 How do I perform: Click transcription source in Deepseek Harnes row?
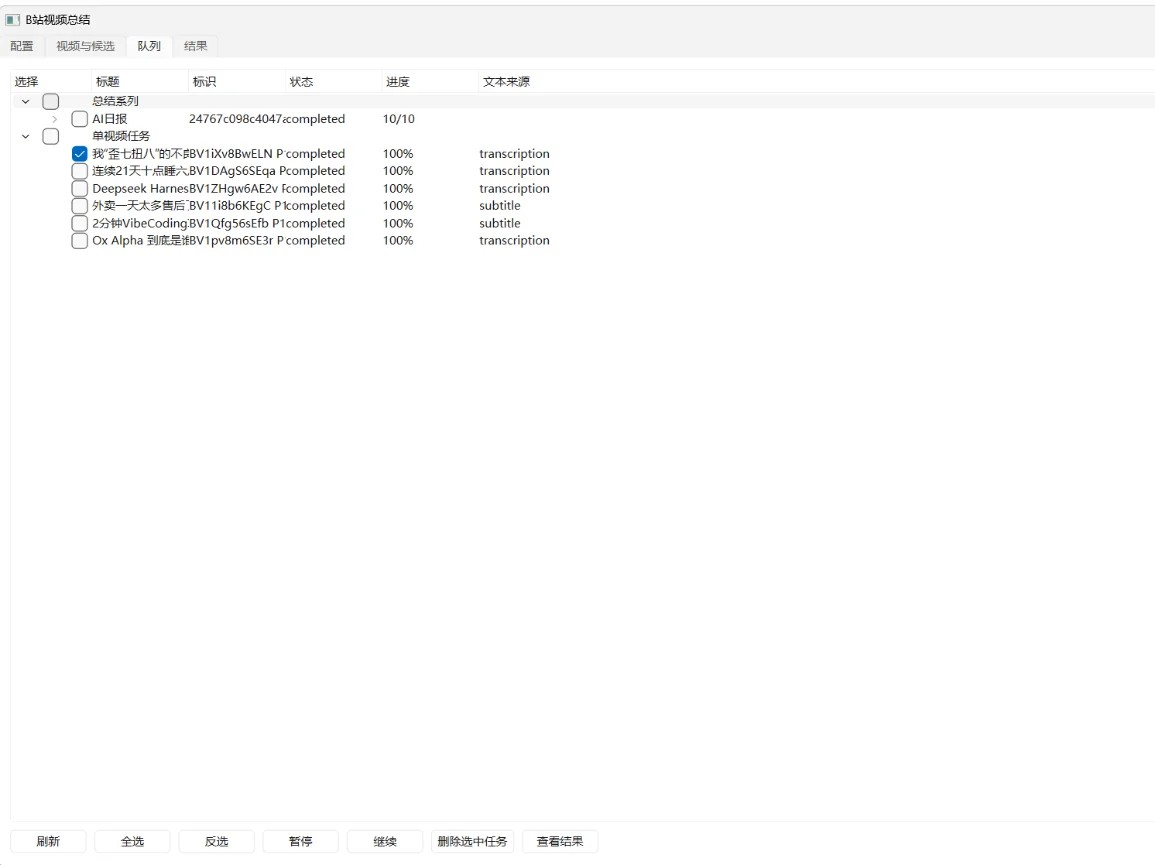514,189
